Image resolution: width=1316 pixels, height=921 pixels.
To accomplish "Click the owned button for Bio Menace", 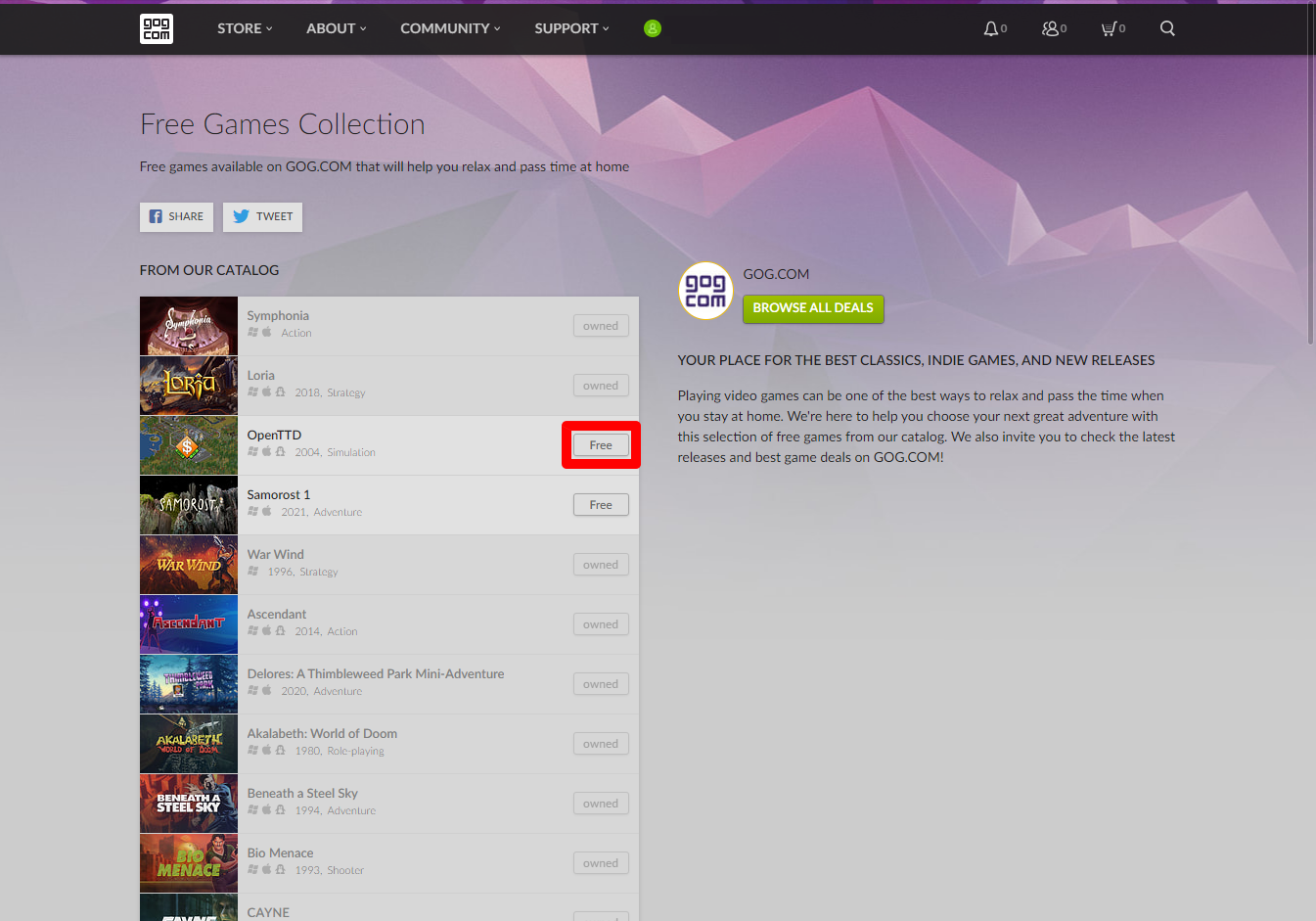I will pos(601,863).
